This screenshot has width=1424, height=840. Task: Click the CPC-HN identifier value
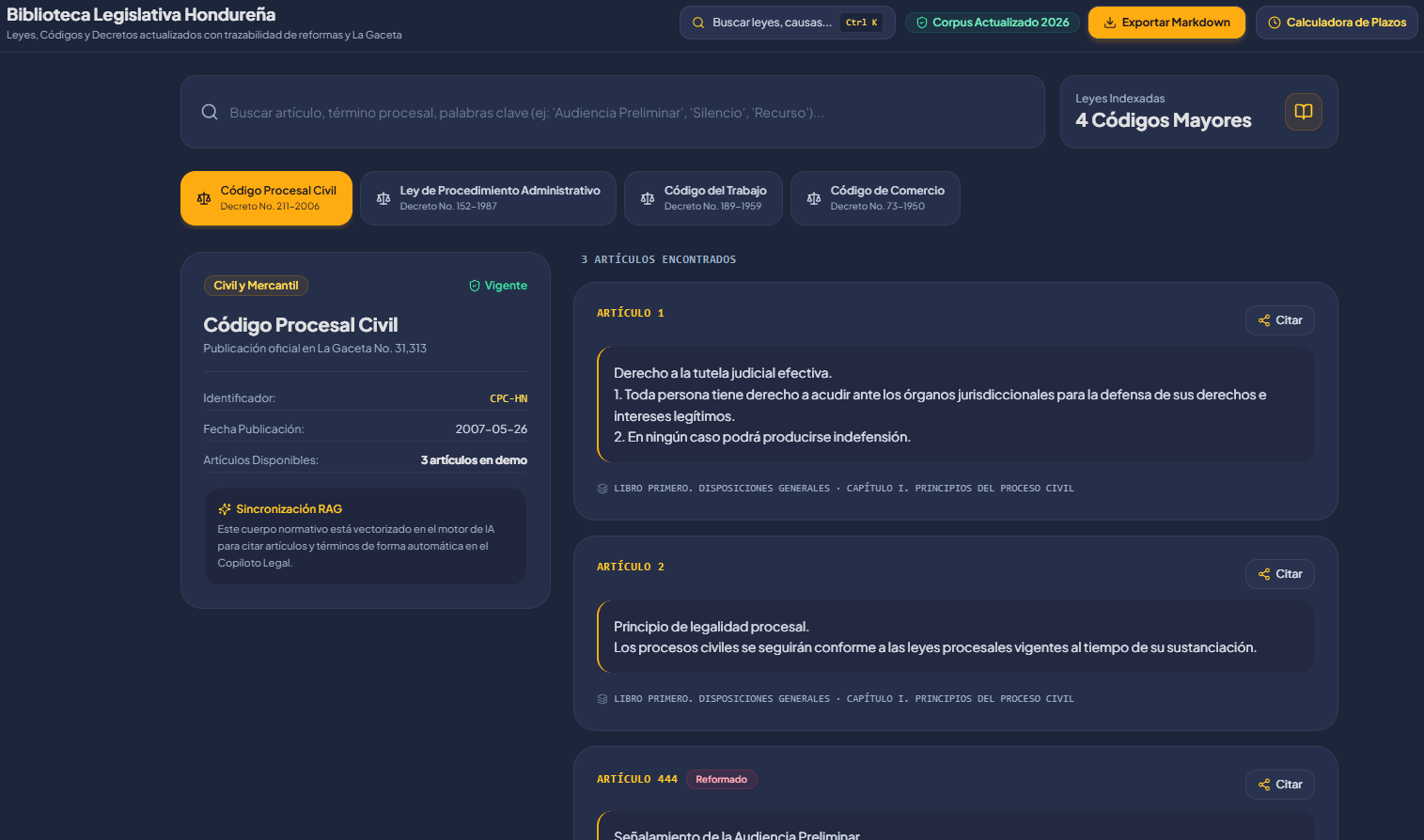[x=509, y=398]
